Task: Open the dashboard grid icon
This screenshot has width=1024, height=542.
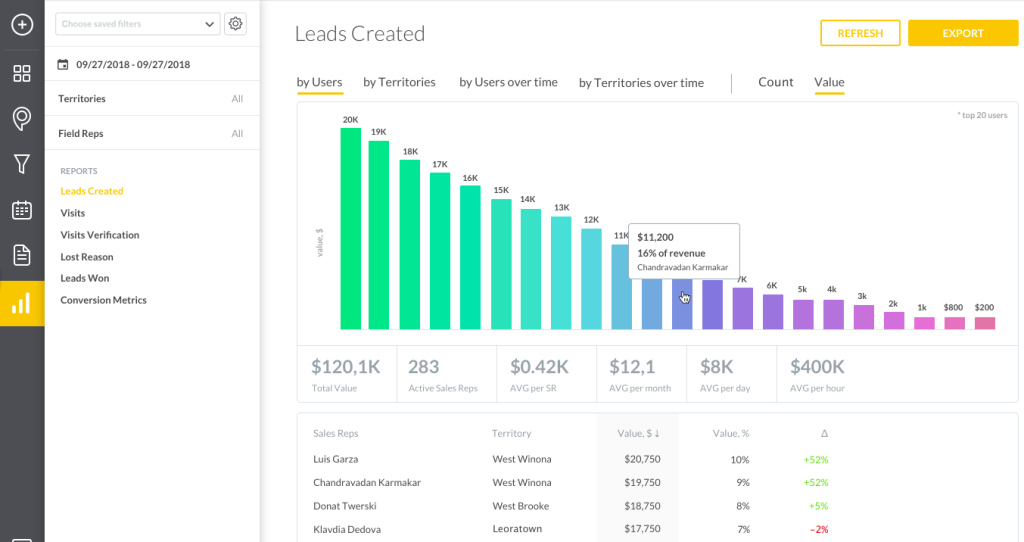Action: pos(22,73)
